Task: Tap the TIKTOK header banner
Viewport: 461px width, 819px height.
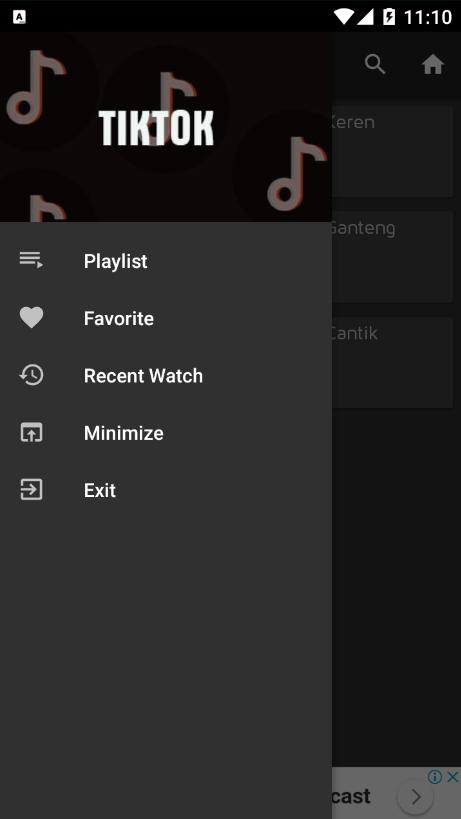Action: pyautogui.click(x=166, y=127)
